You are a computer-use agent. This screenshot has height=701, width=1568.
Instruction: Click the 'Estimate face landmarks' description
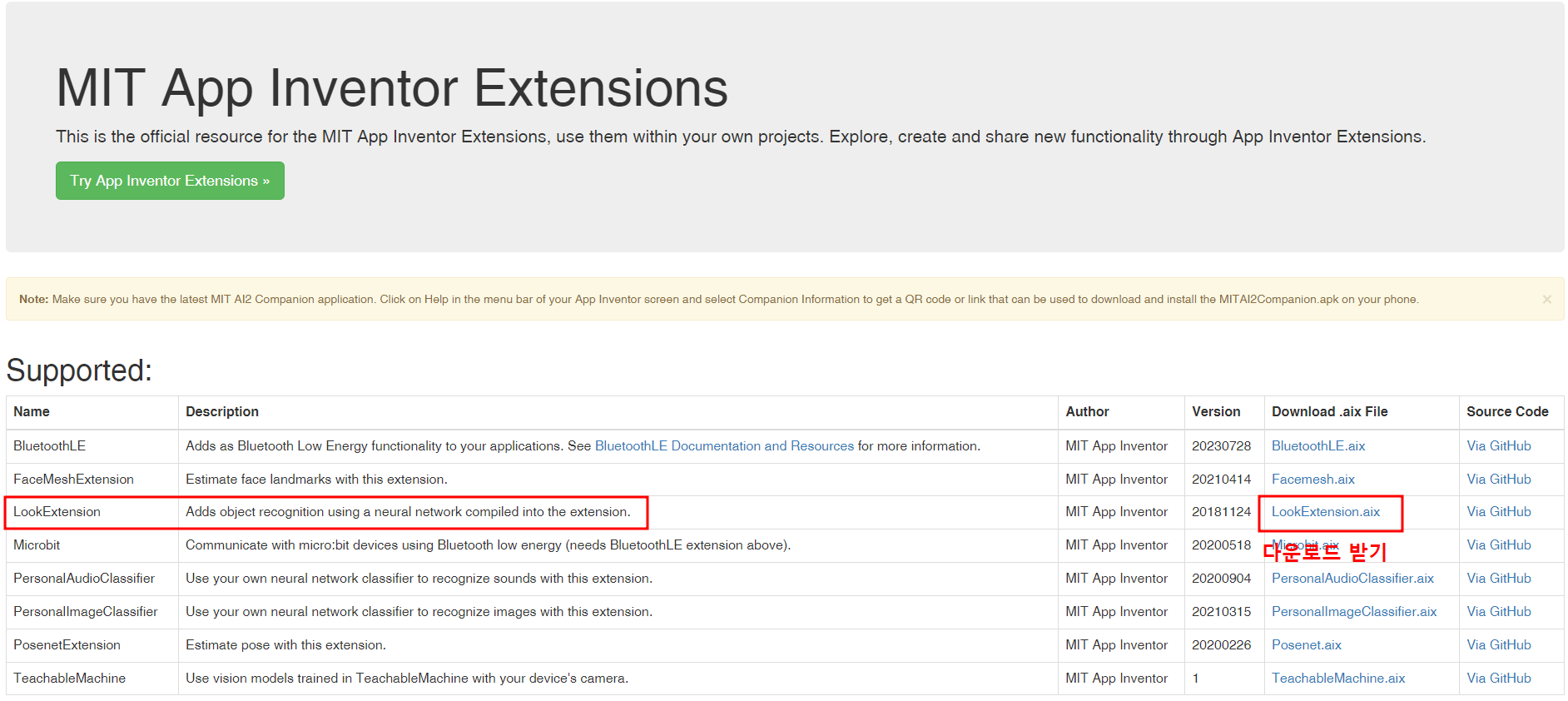[316, 480]
